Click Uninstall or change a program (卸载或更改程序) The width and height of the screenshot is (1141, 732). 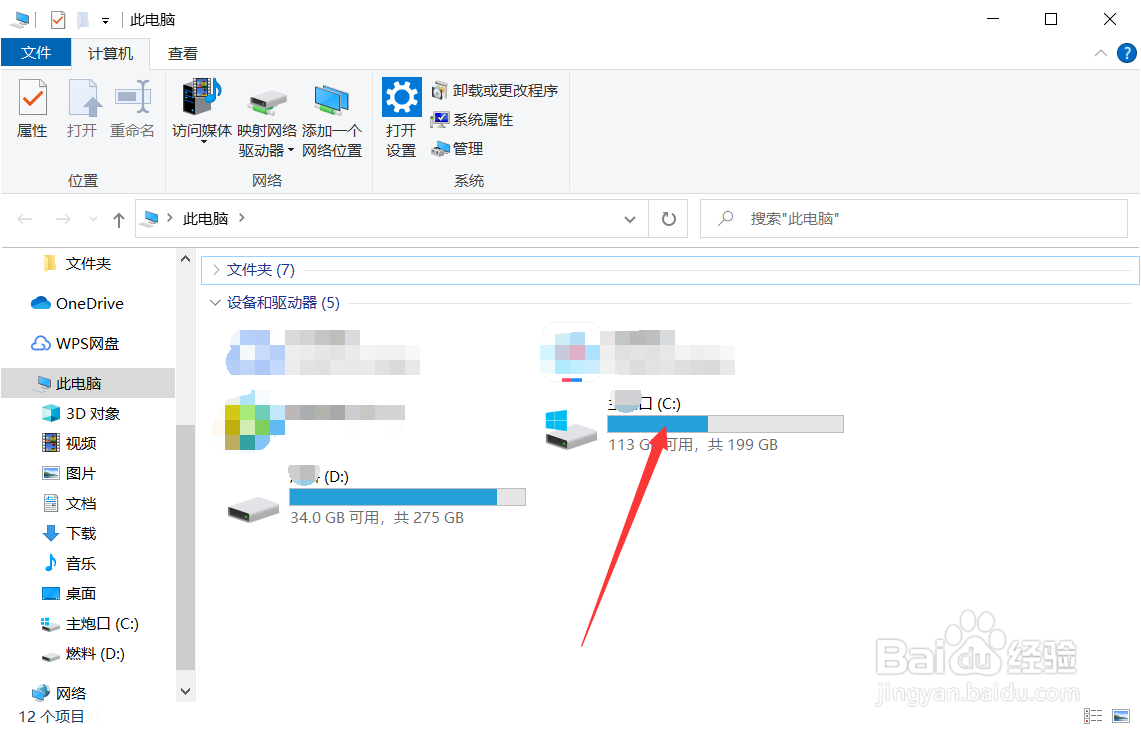pos(495,90)
